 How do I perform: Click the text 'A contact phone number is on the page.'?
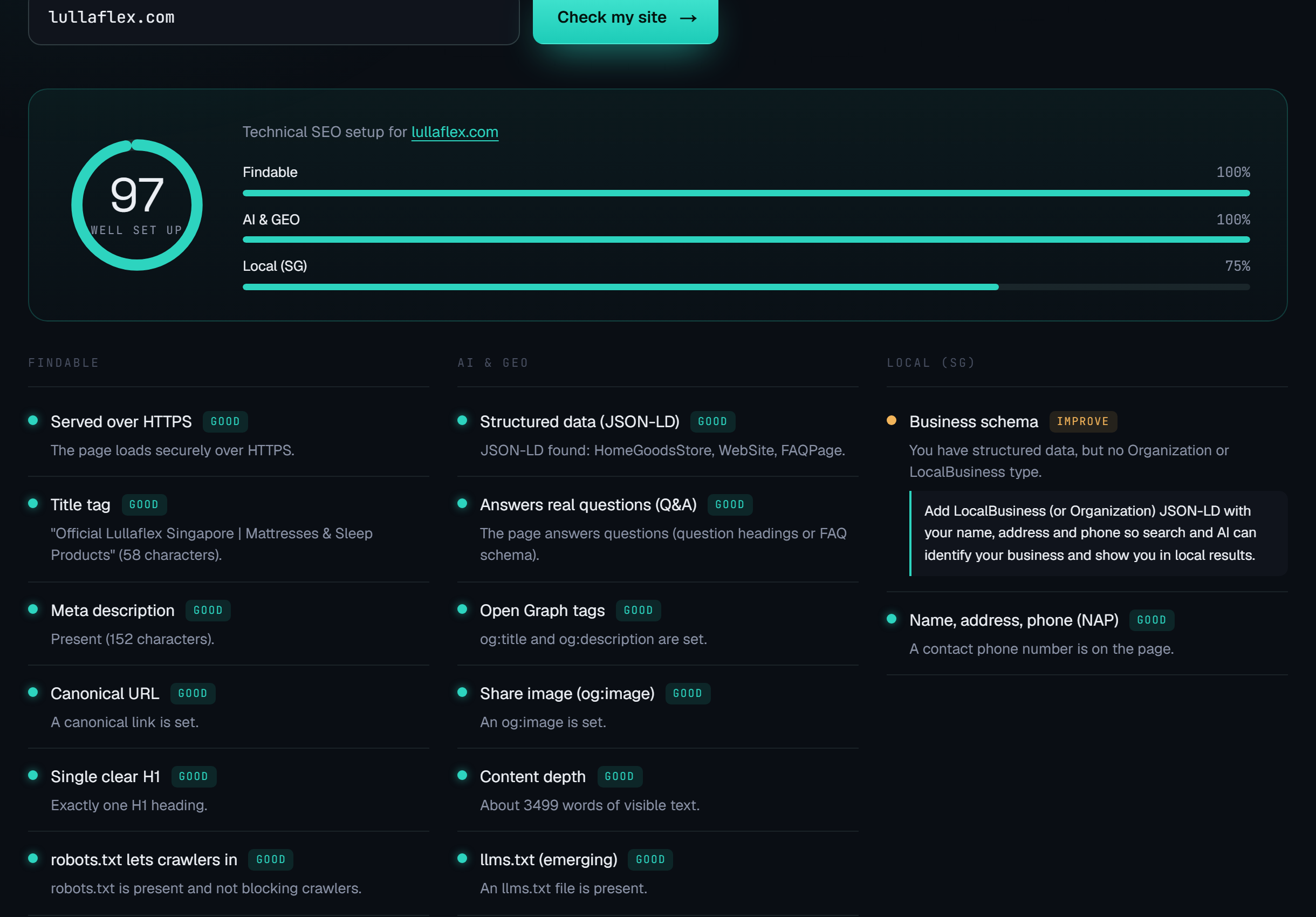[1041, 649]
